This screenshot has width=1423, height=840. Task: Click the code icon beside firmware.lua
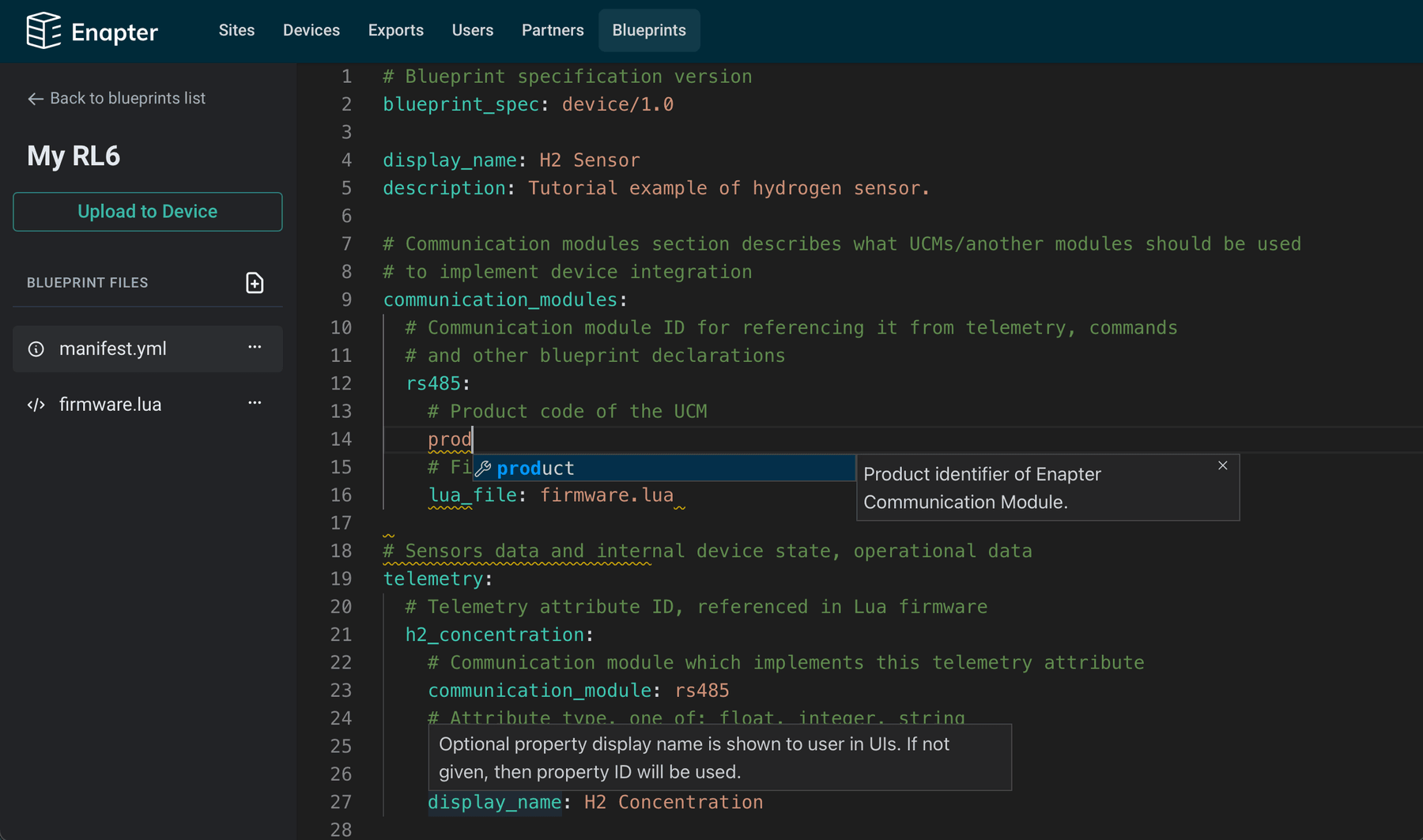[36, 404]
